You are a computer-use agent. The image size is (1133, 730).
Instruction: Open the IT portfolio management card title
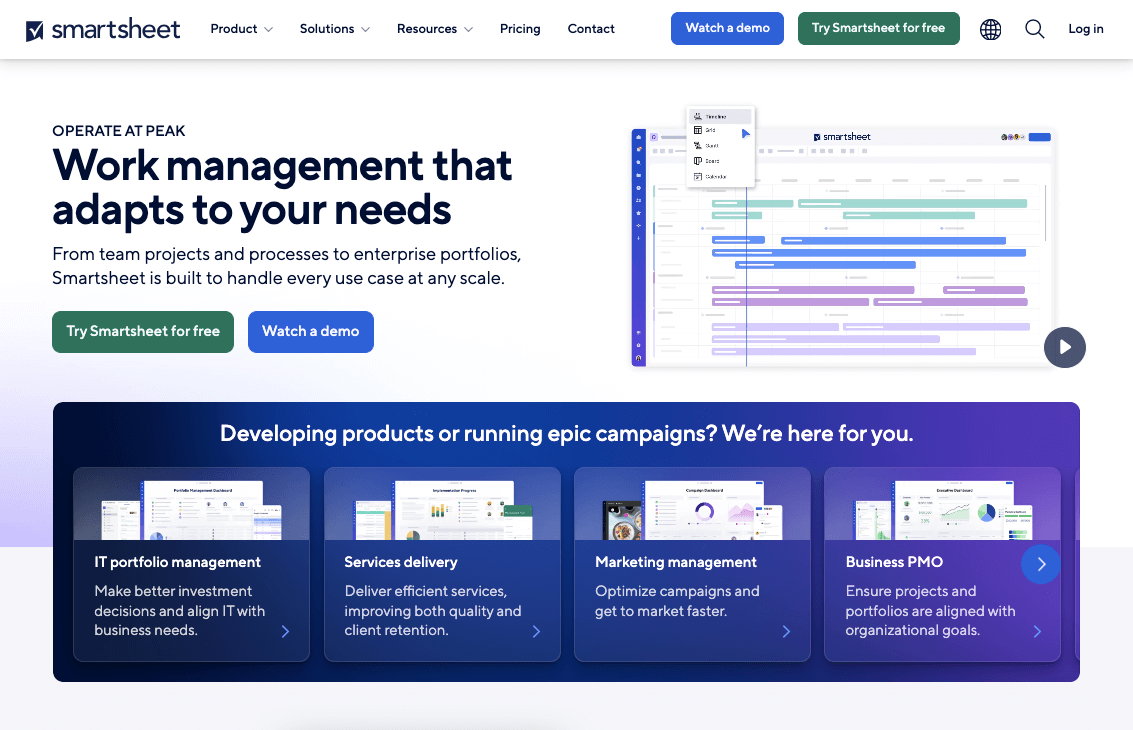tap(178, 562)
